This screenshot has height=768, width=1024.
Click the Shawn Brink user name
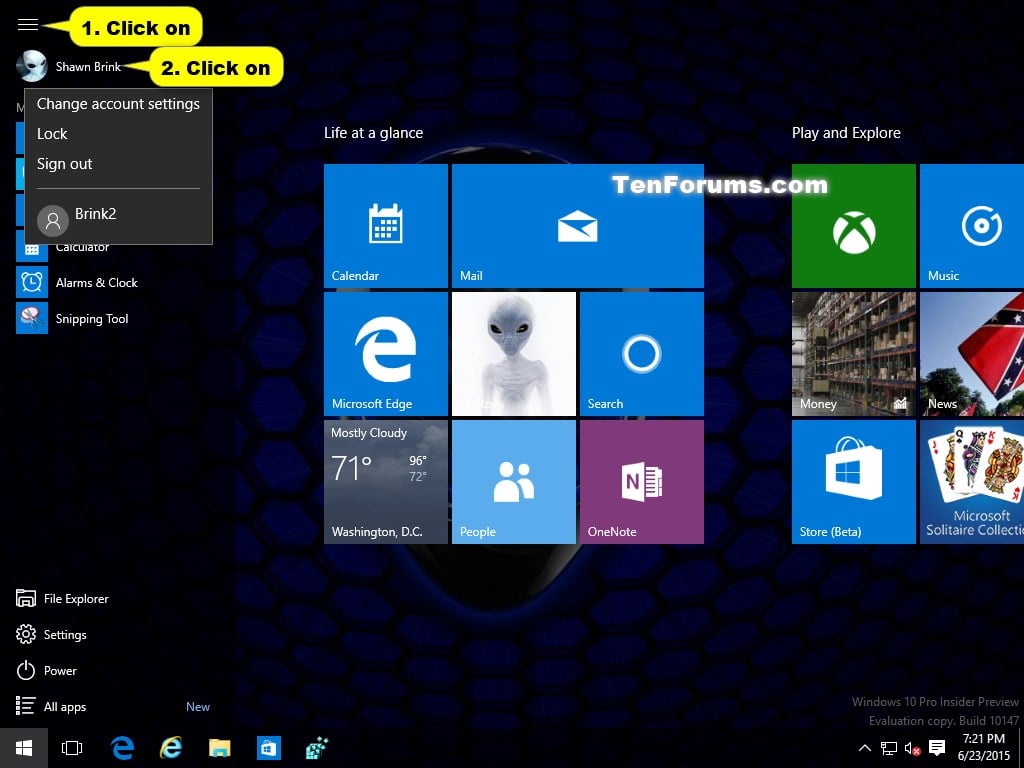pyautogui.click(x=88, y=67)
